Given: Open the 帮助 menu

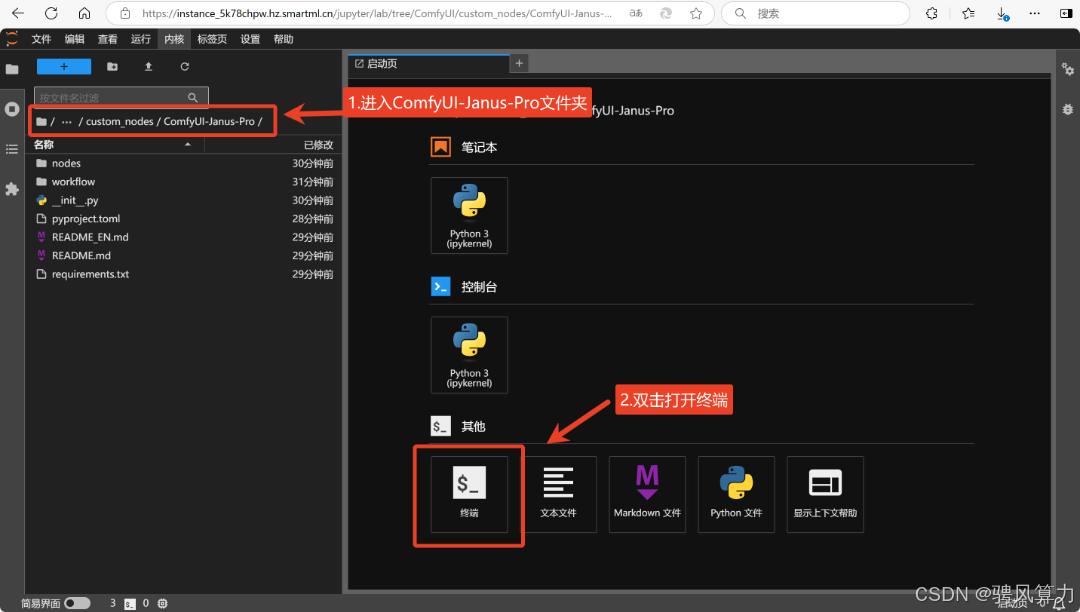Looking at the screenshot, I should [283, 39].
